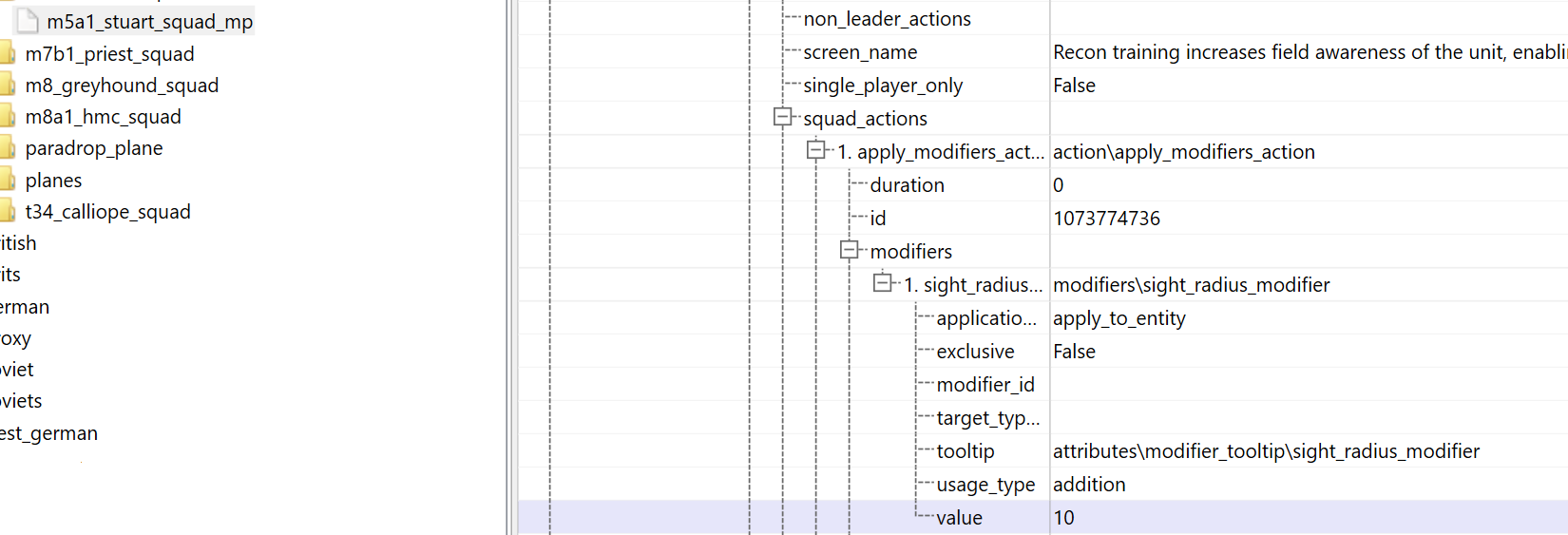Open the m7b1_priest_squad folder icon

pyautogui.click(x=7, y=53)
